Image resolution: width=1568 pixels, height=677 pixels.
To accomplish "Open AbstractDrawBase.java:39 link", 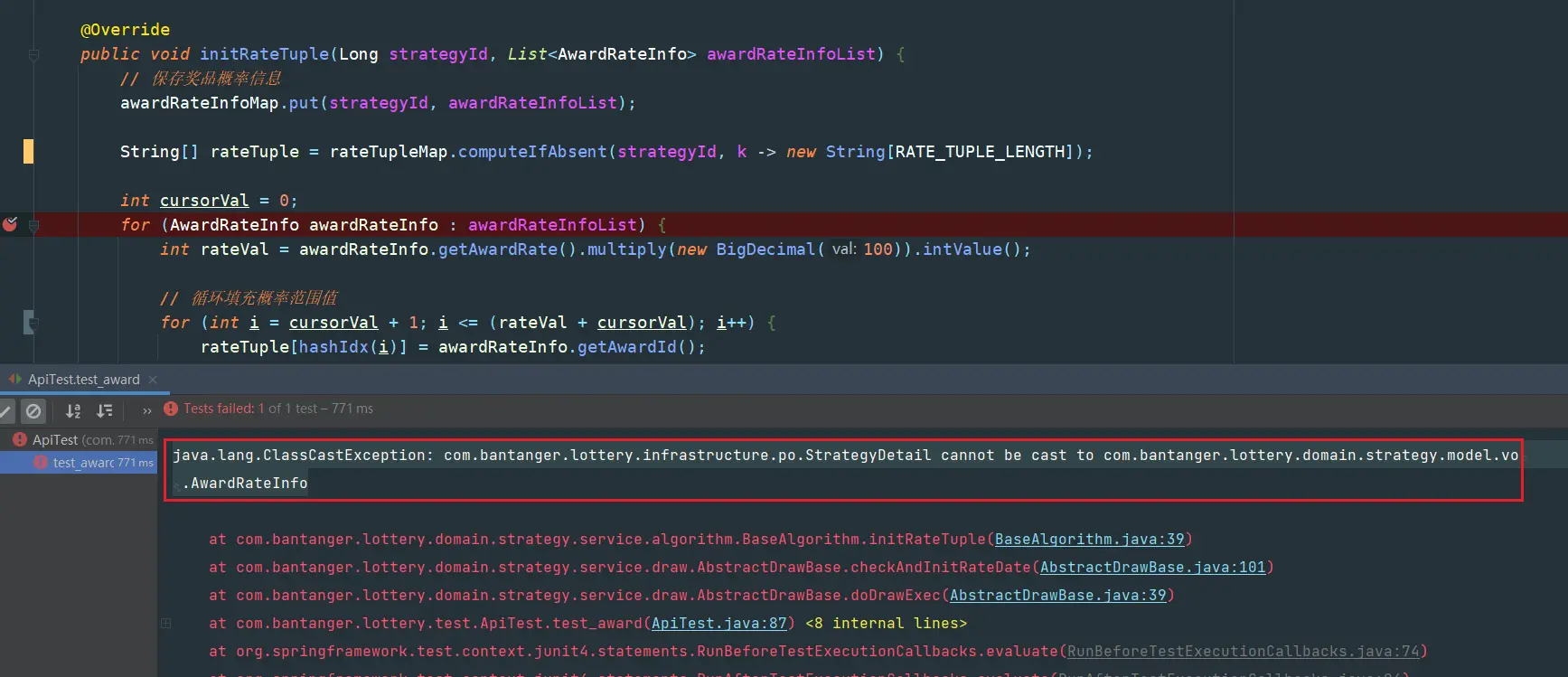I will 1057,596.
